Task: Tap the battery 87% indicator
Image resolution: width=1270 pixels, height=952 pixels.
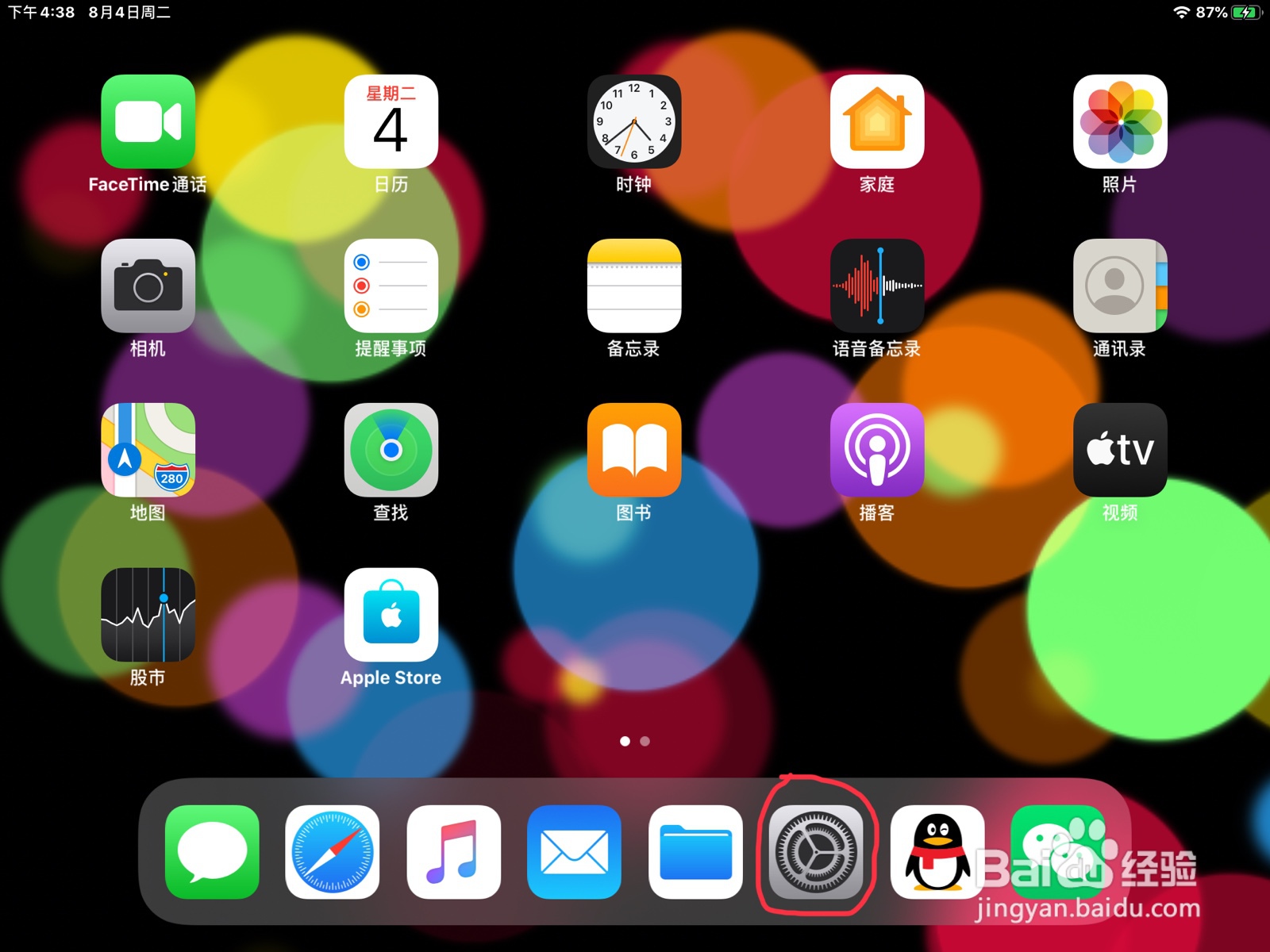Action: [x=1229, y=12]
